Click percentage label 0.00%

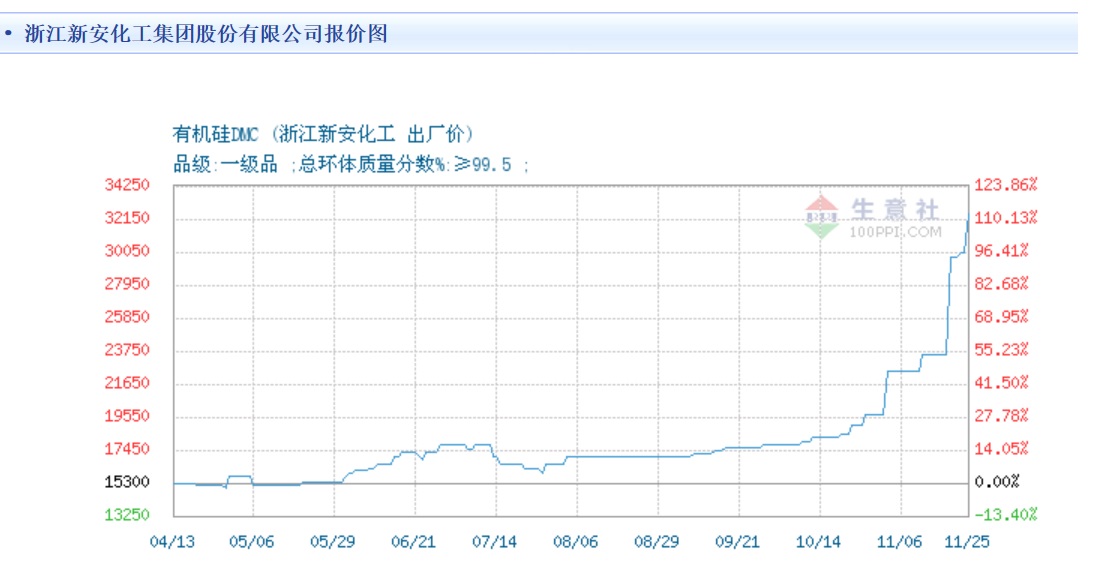[x=997, y=482]
